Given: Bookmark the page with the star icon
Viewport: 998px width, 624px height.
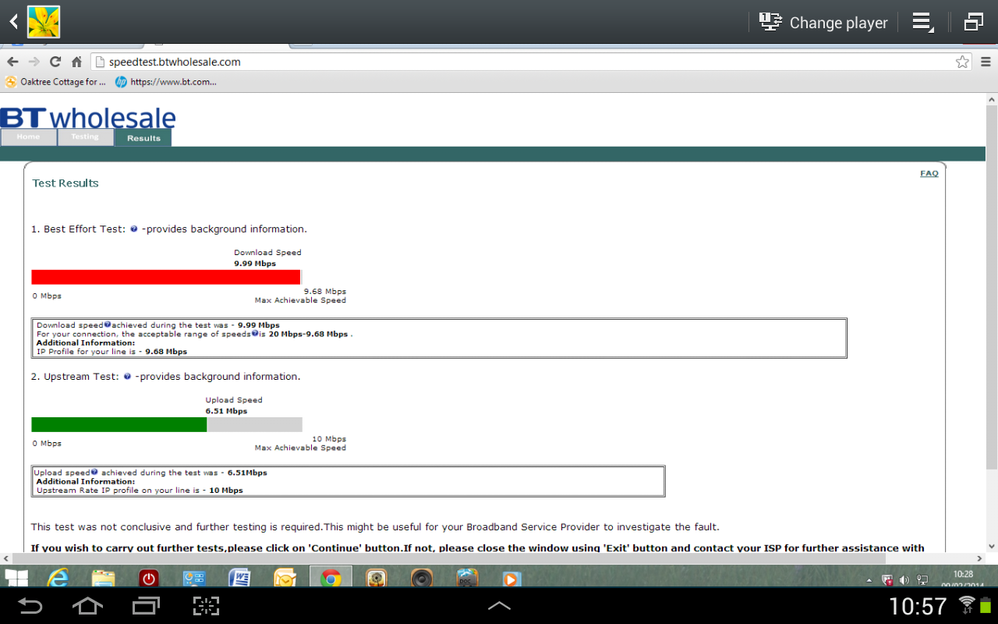Looking at the screenshot, I should tap(962, 62).
